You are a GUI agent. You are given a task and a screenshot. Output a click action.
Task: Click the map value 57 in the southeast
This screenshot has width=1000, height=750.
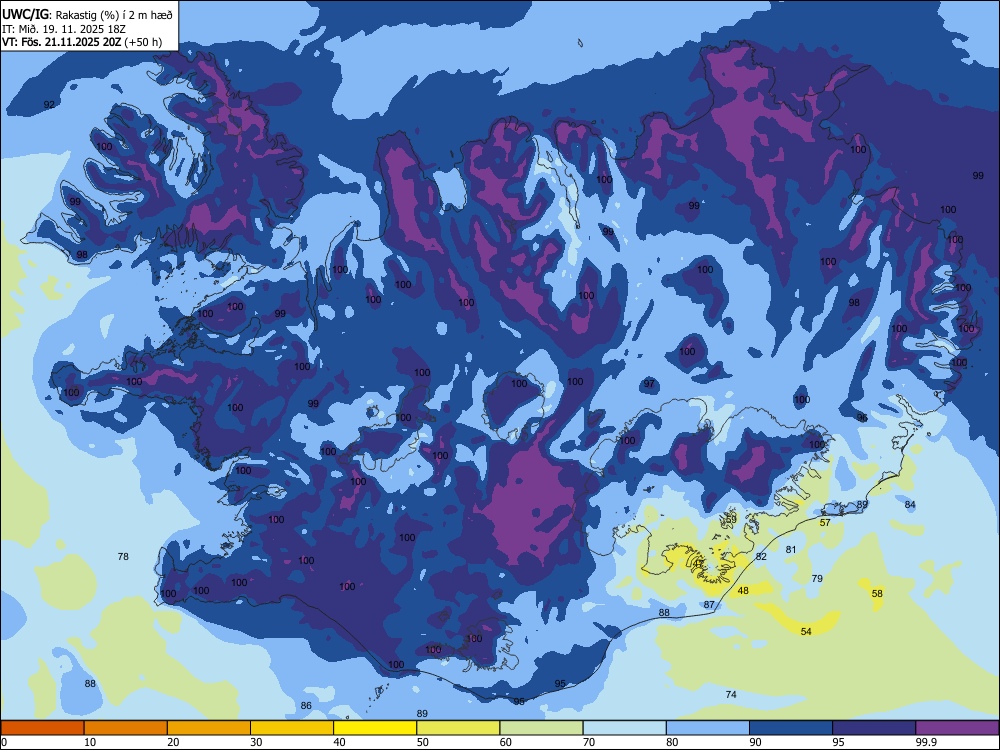click(x=825, y=523)
